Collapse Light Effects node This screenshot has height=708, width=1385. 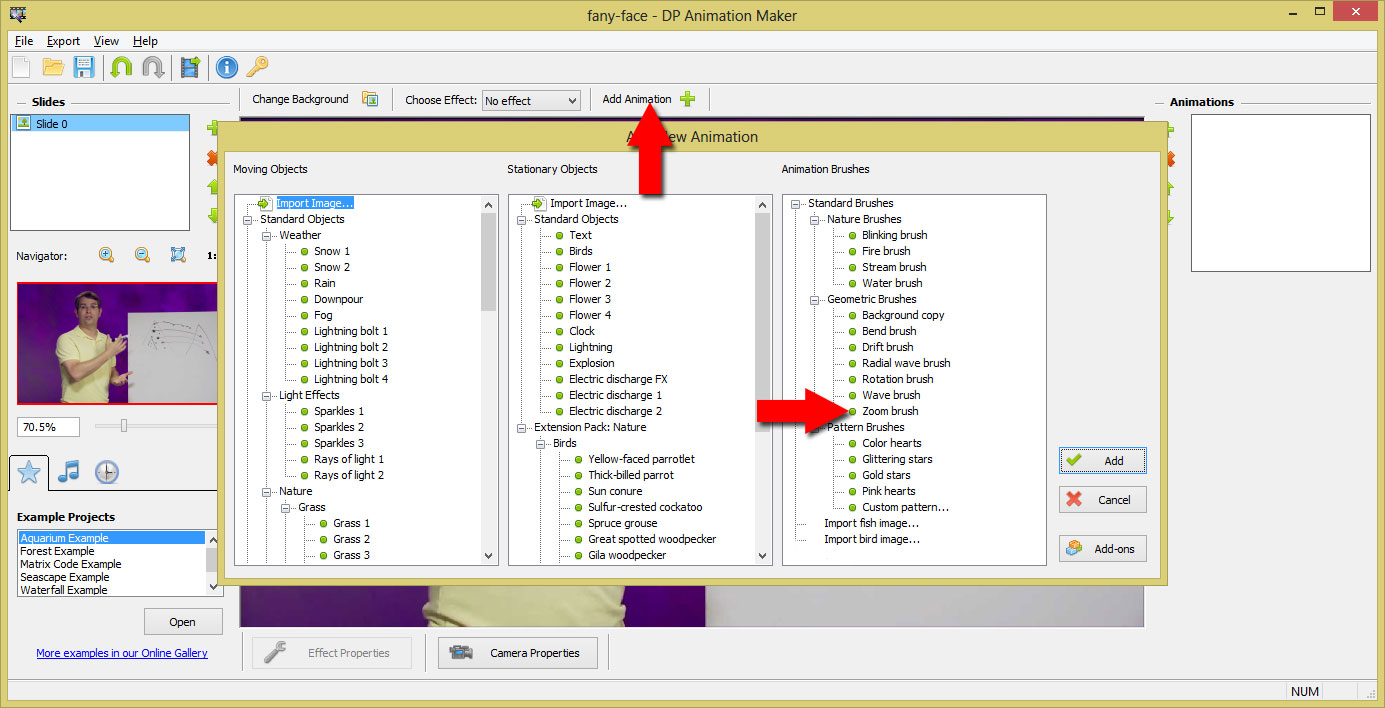[x=267, y=395]
